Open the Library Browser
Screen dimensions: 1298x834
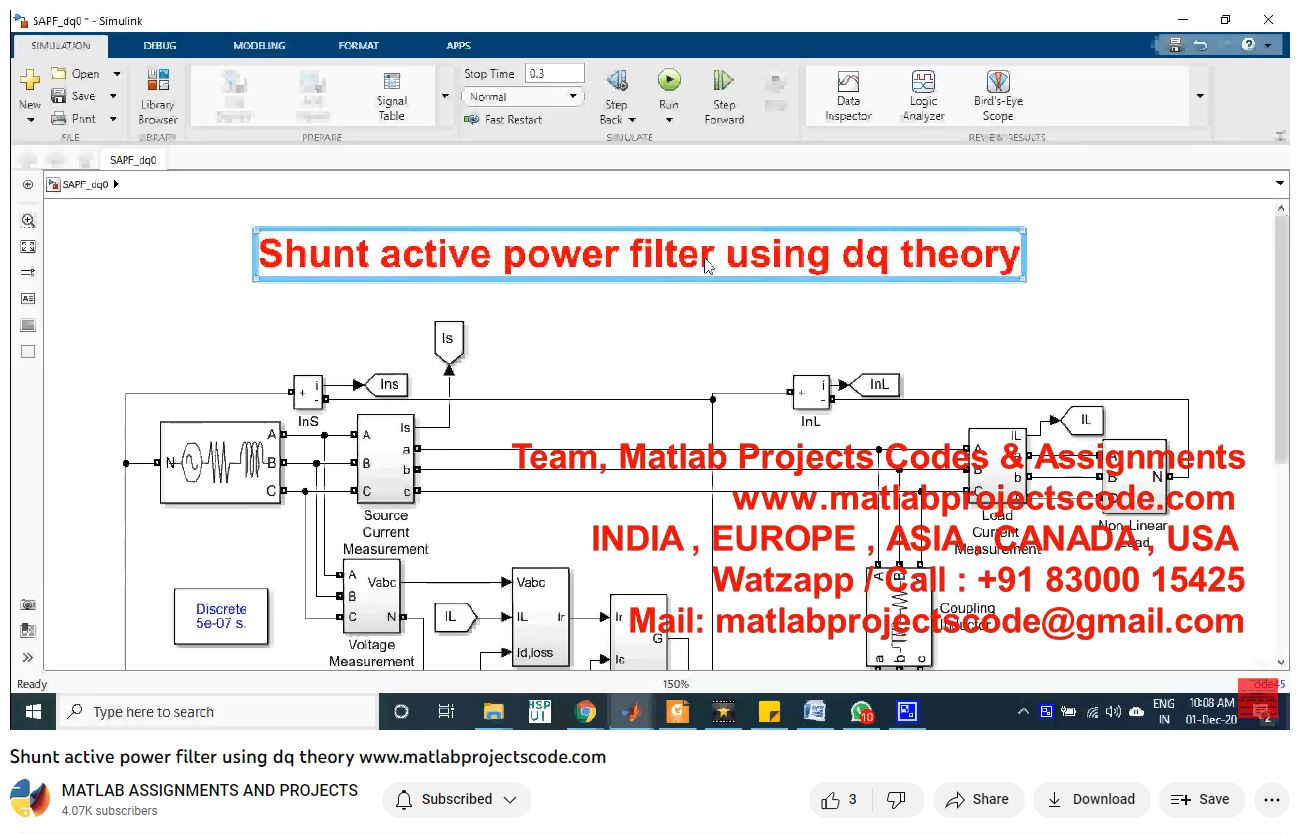point(157,97)
